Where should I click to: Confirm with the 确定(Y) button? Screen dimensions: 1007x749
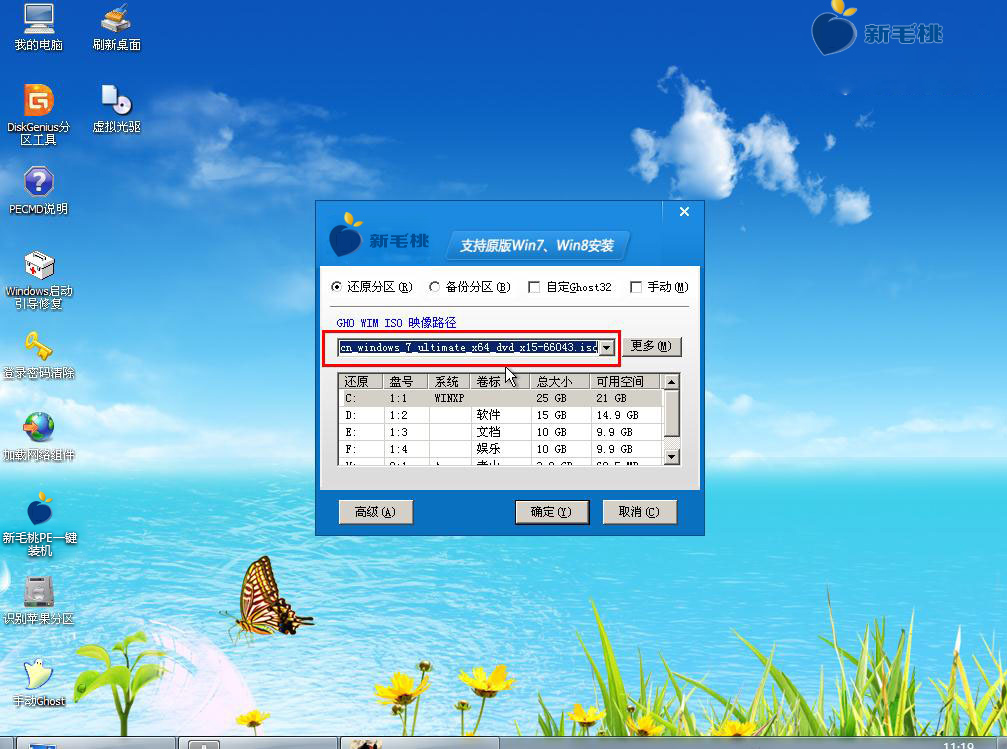click(552, 512)
